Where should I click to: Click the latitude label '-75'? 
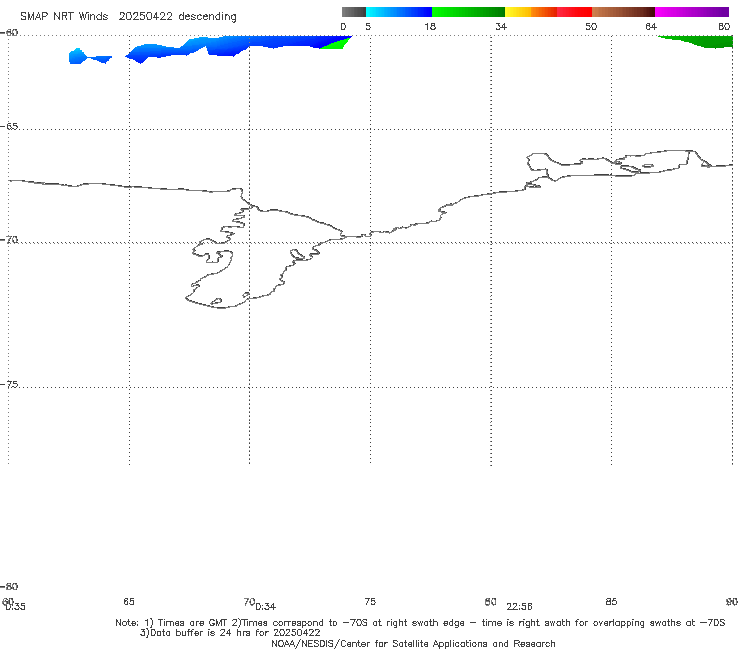[9, 385]
